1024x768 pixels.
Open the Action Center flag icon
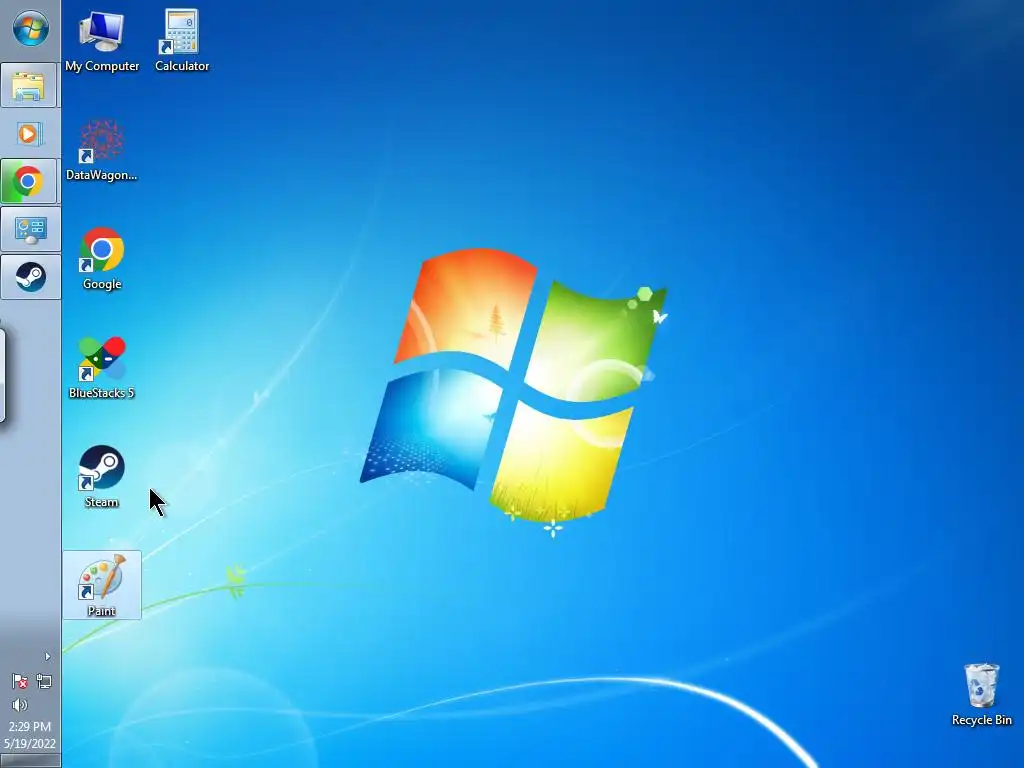pos(20,682)
